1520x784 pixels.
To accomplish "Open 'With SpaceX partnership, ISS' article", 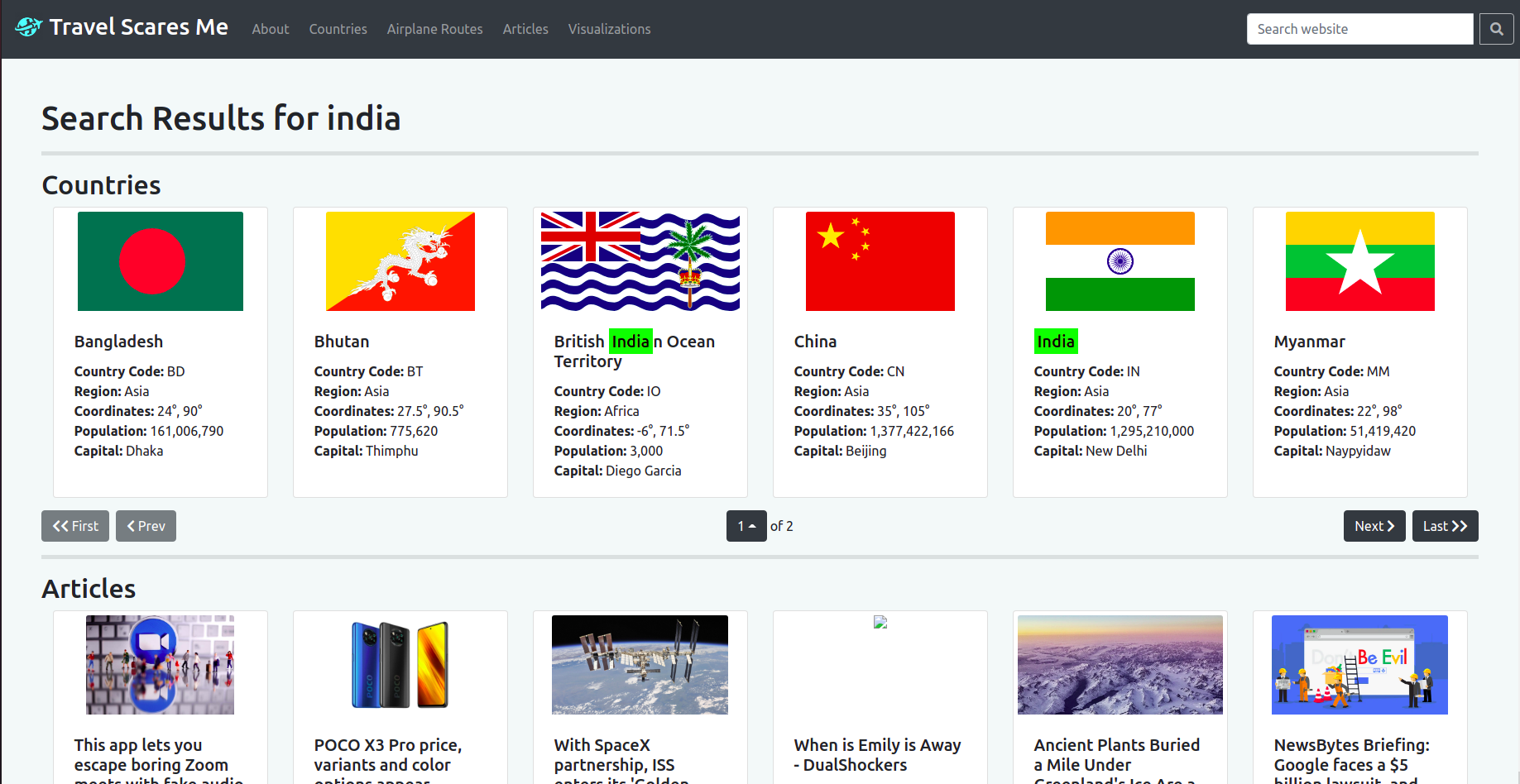I will 621,760.
